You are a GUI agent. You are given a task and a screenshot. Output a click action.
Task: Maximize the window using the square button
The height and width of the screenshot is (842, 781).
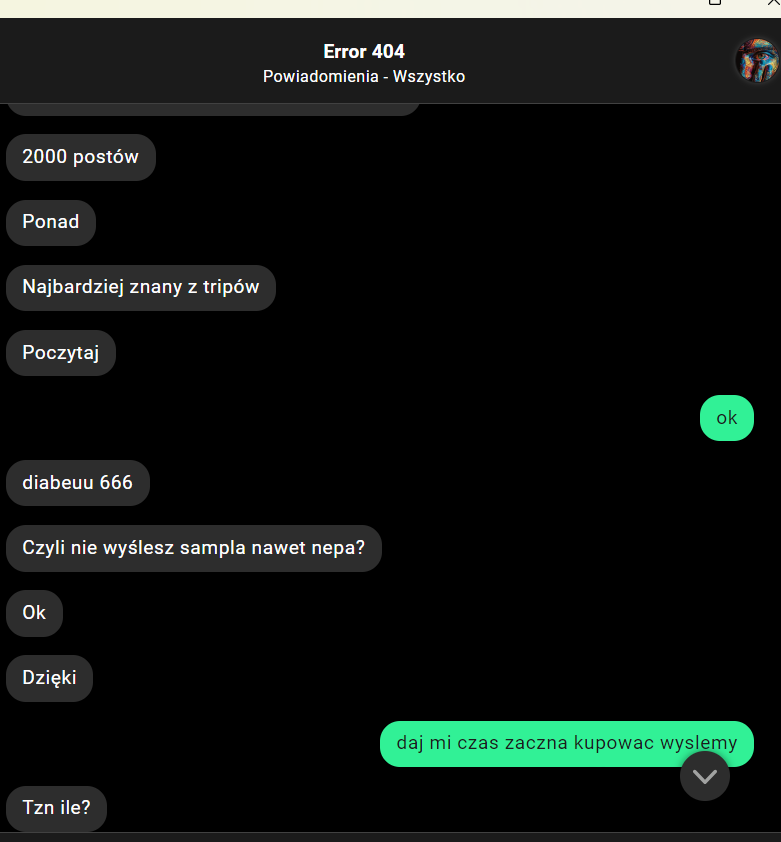click(715, 3)
